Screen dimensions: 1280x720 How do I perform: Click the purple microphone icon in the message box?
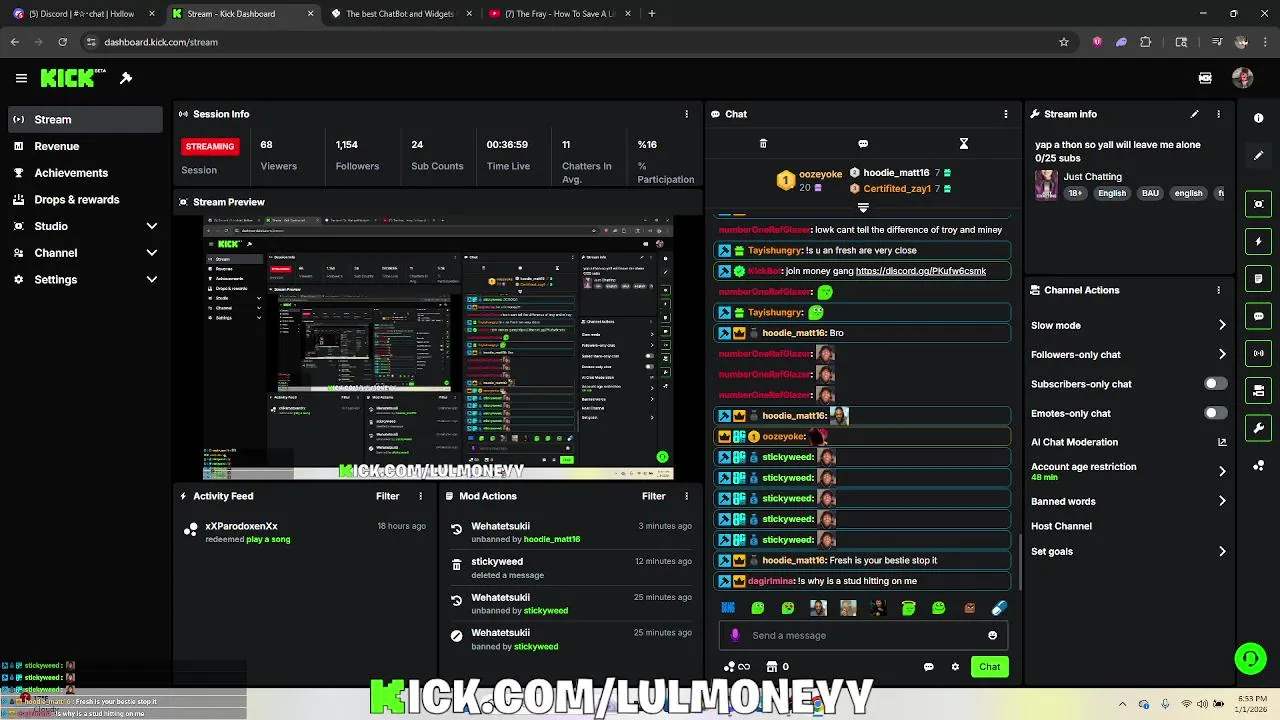coord(735,635)
